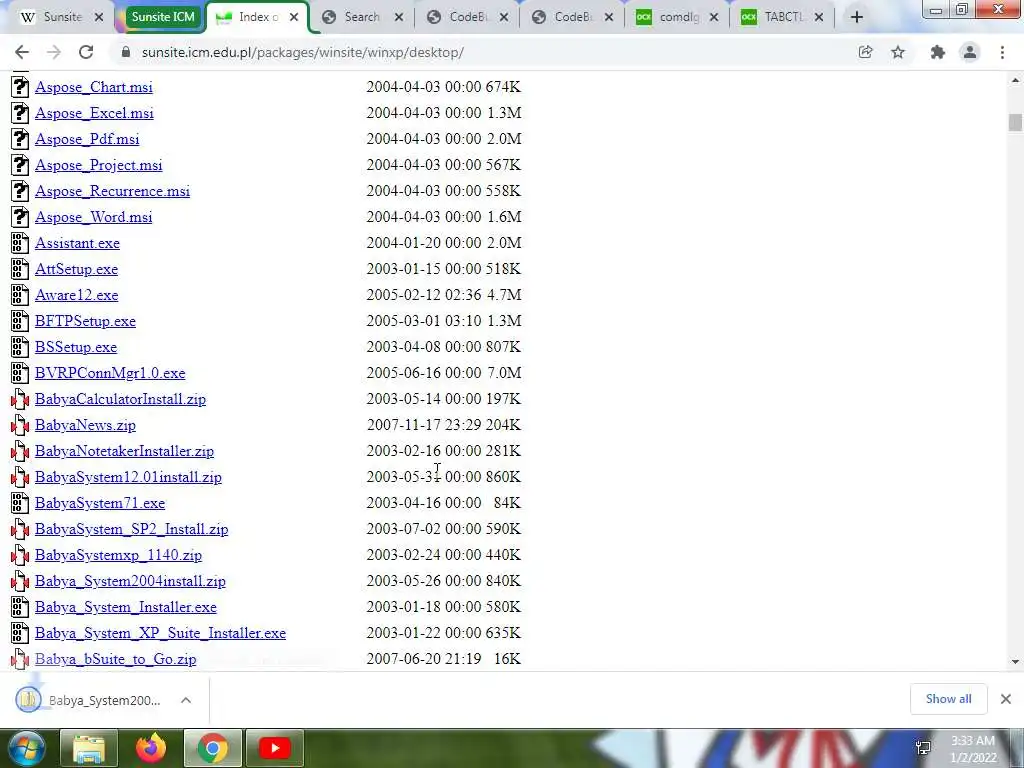Open BabyaNotetakerInstaller.zip link
The image size is (1024, 768).
point(124,451)
